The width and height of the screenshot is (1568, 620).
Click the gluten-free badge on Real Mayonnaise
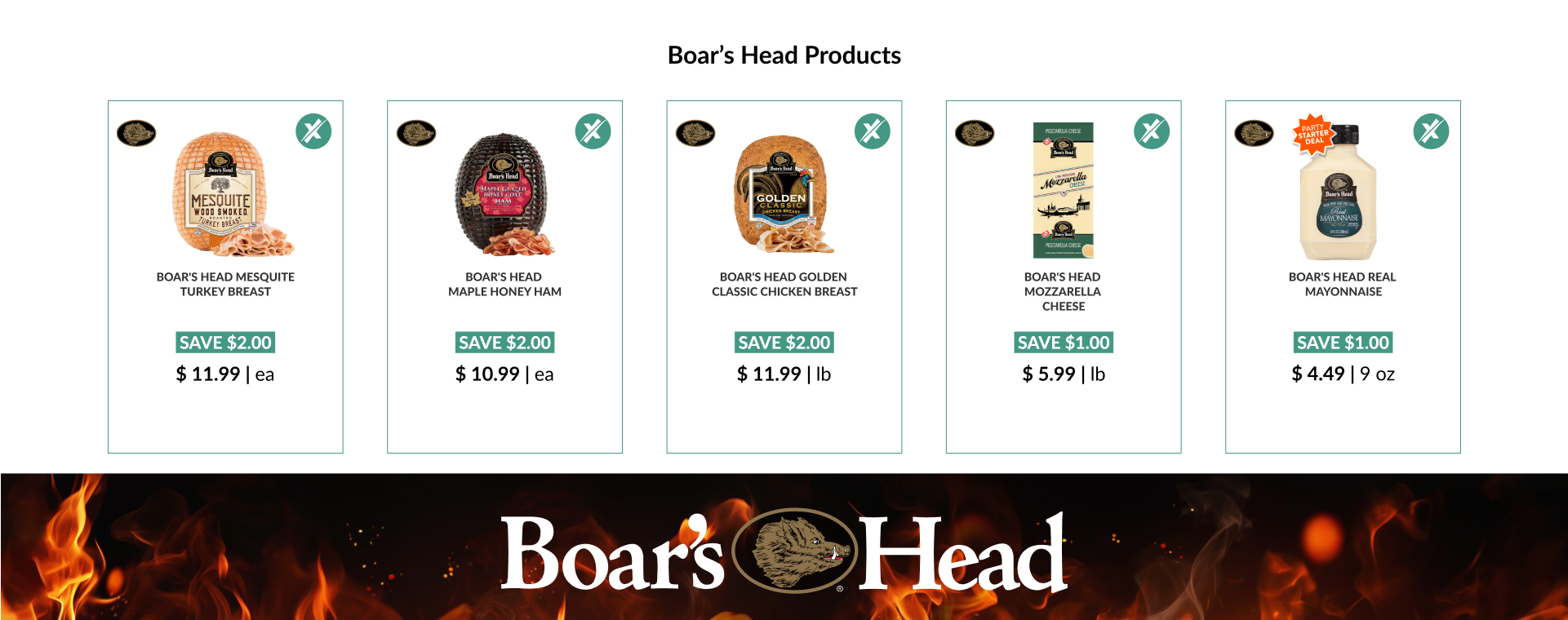[x=1432, y=131]
